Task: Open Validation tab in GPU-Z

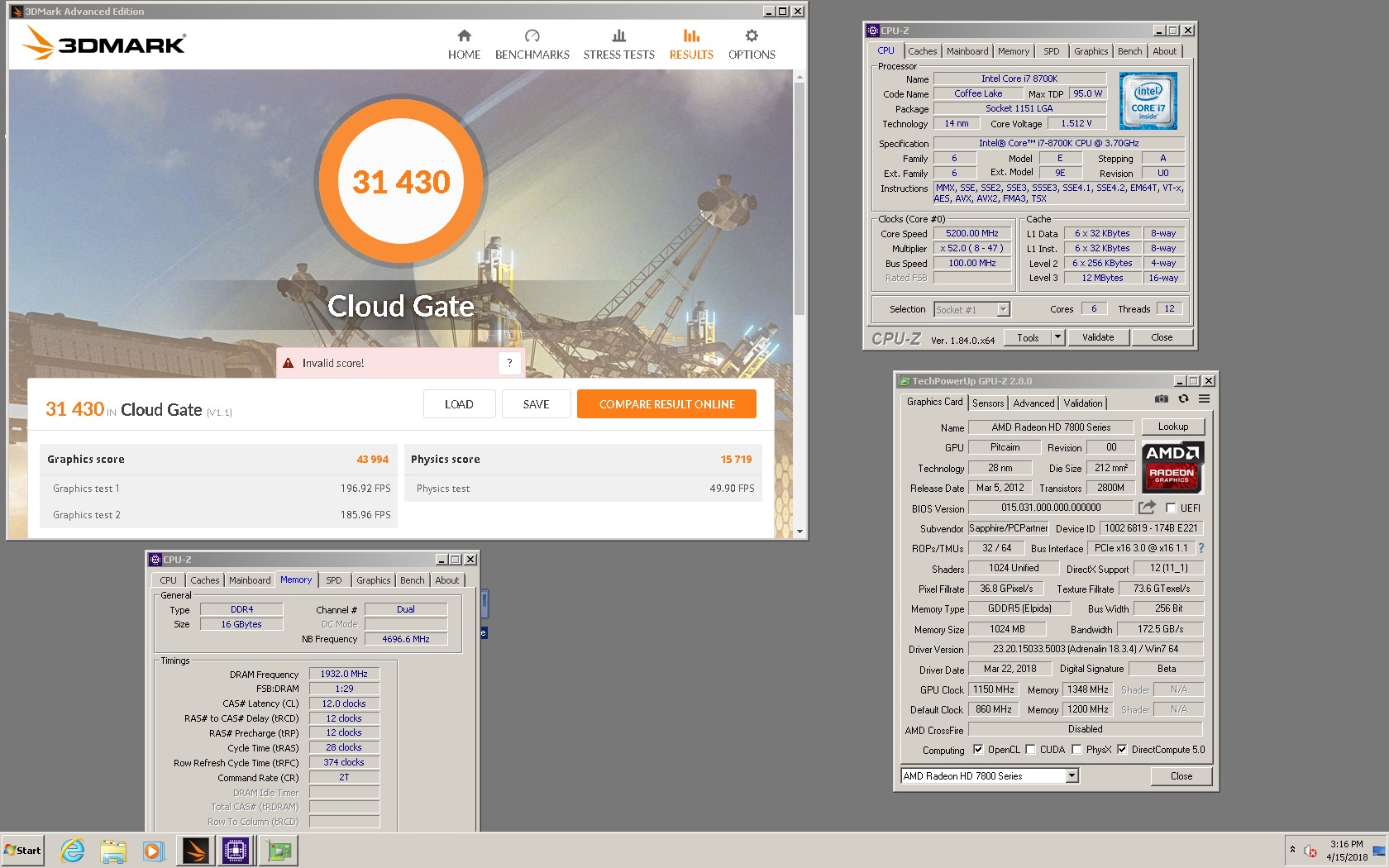Action: pos(1083,403)
